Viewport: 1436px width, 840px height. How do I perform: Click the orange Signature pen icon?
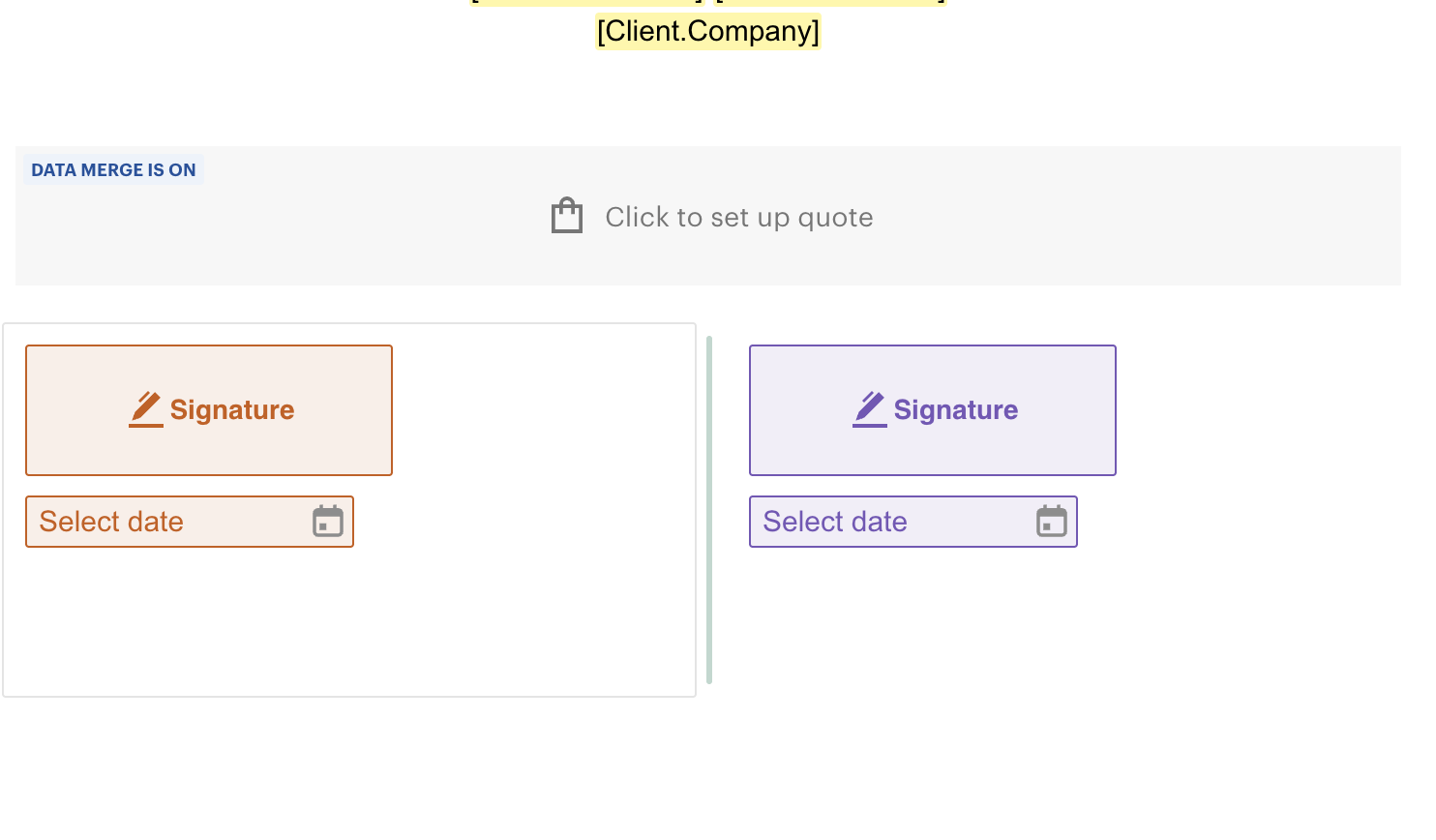tap(145, 408)
